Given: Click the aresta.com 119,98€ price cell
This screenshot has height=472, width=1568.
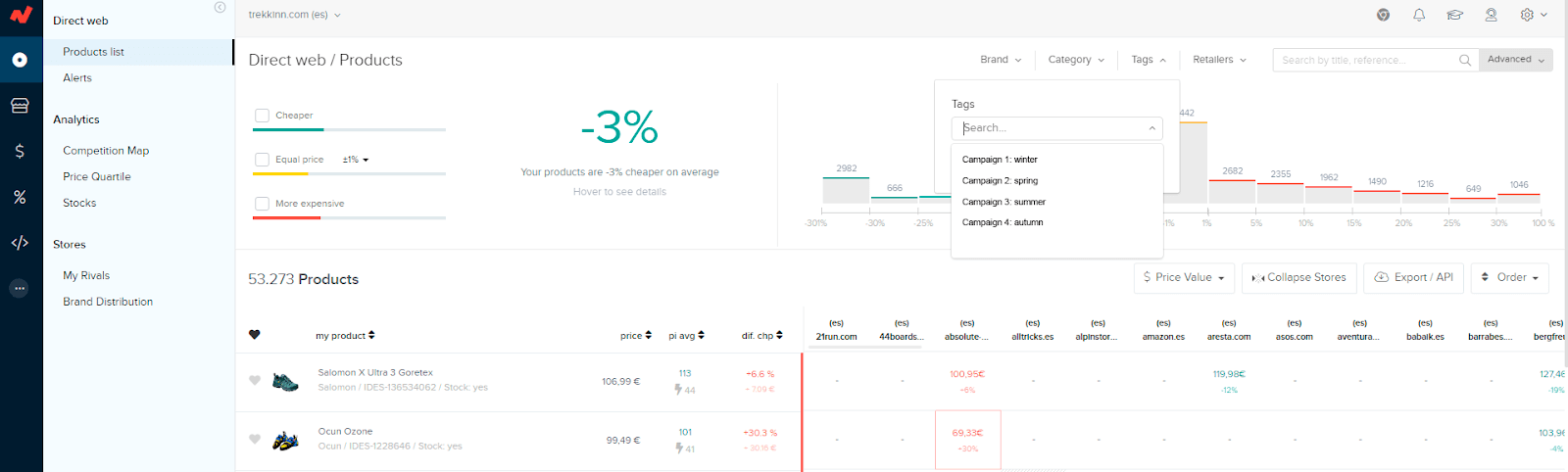Looking at the screenshot, I should pos(1229,381).
